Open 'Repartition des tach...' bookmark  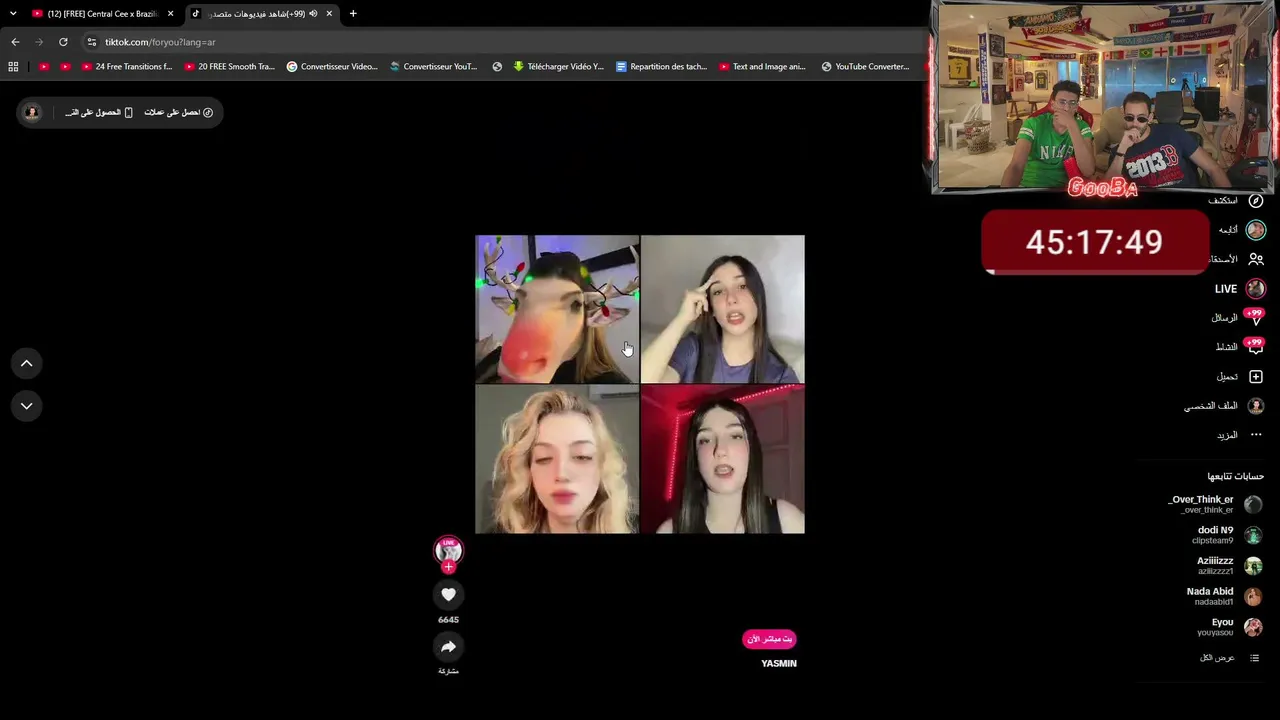661,67
